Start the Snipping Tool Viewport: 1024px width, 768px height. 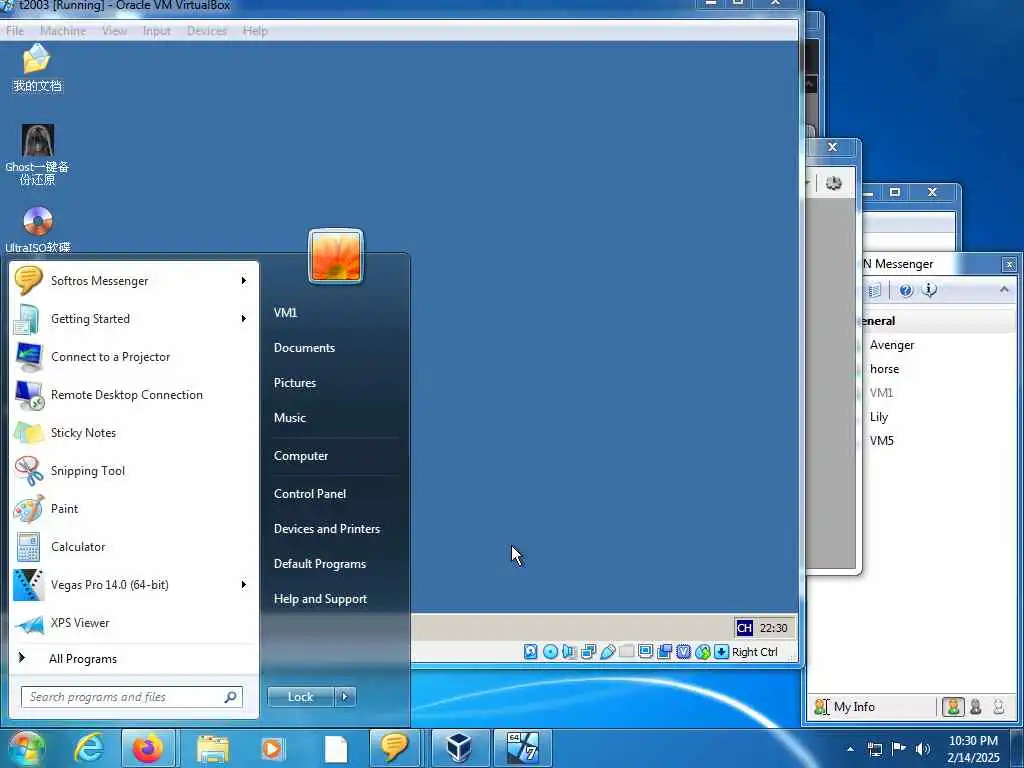click(x=134, y=471)
